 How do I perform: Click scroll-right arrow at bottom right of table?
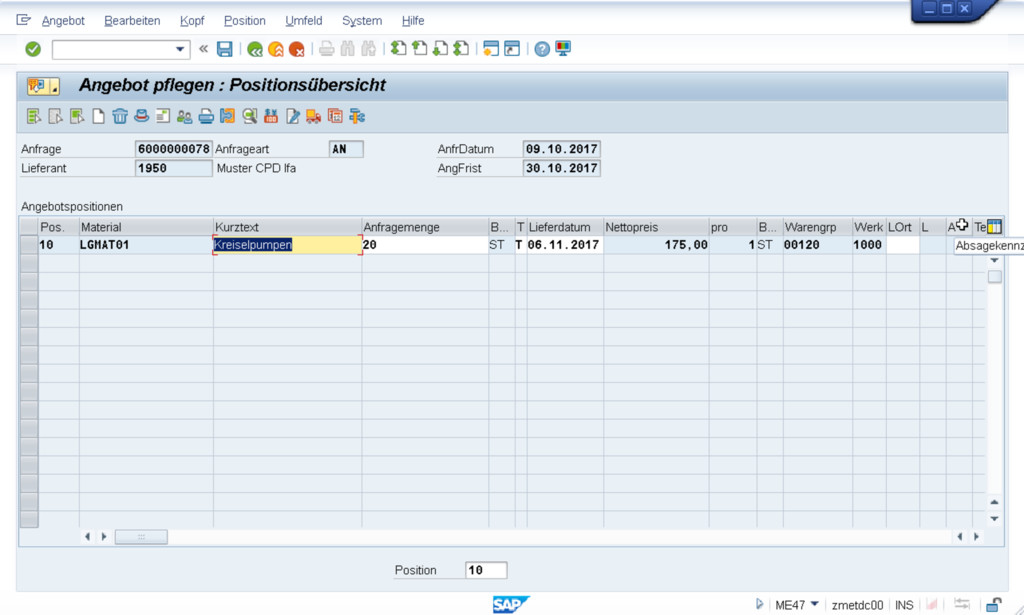point(976,537)
